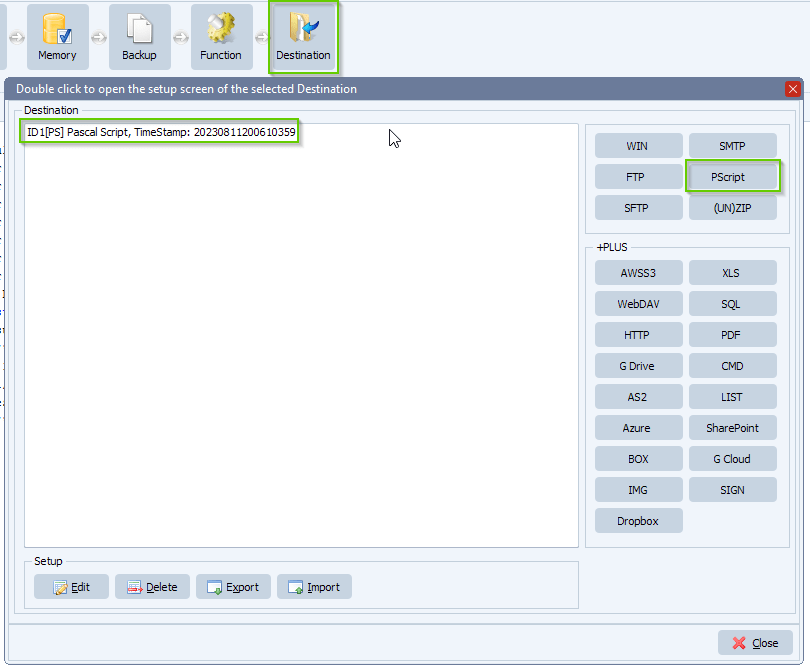The width and height of the screenshot is (810, 670).
Task: Select the Dropbox destination type
Action: tap(638, 520)
